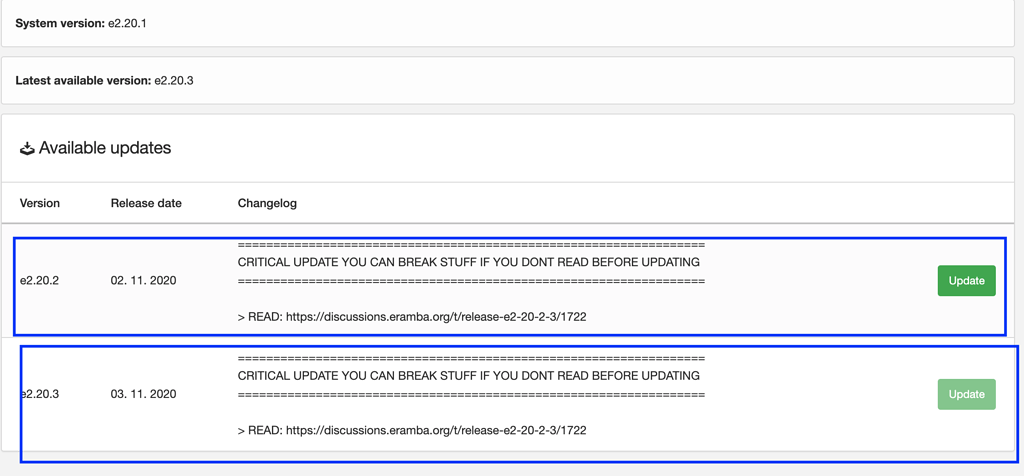
Task: Click the 03. 11. 2020 release date
Action: tap(143, 394)
